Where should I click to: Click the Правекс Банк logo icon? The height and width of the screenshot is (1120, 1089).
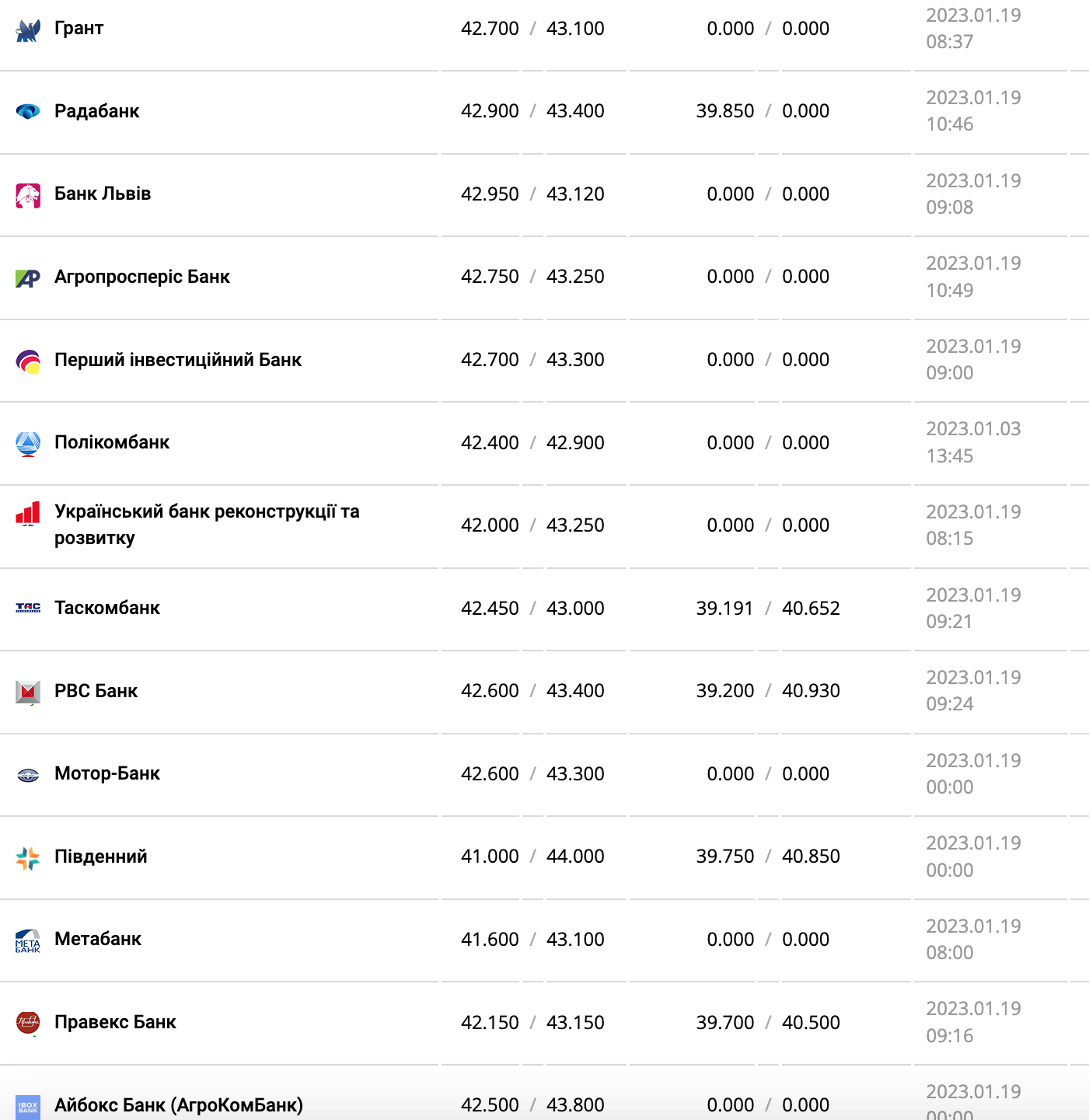(x=28, y=1023)
